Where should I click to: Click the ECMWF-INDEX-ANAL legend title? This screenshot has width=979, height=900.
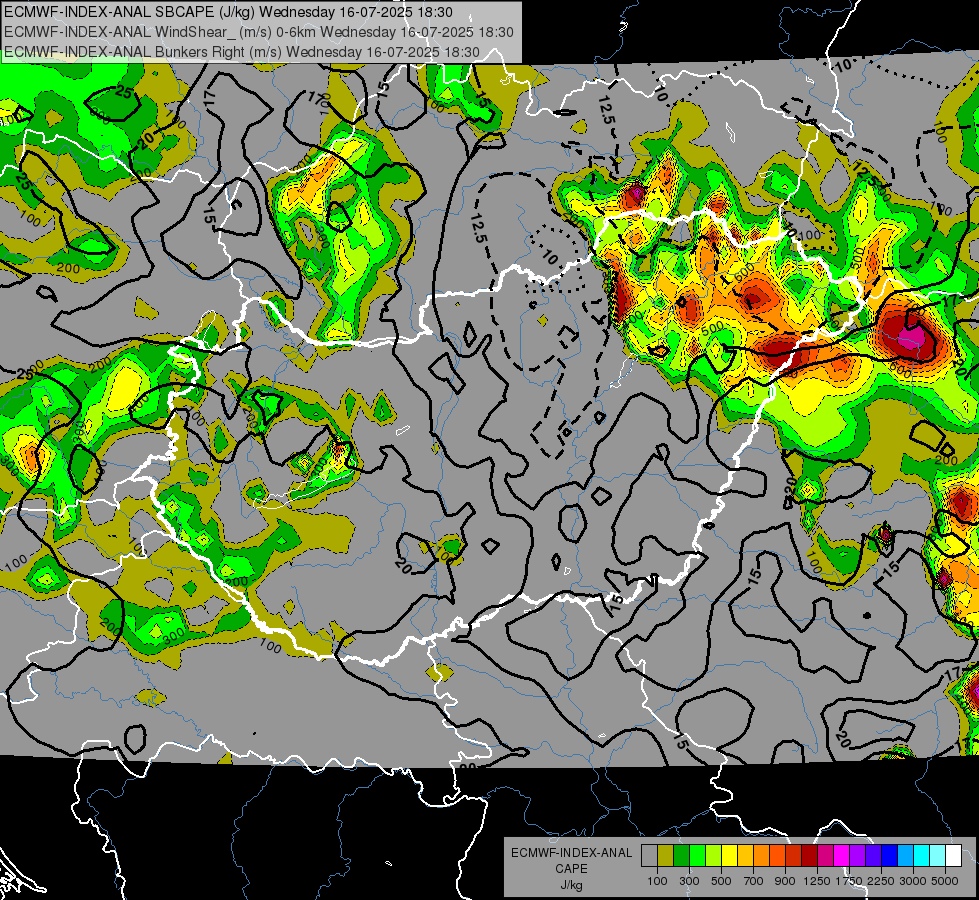(571, 853)
